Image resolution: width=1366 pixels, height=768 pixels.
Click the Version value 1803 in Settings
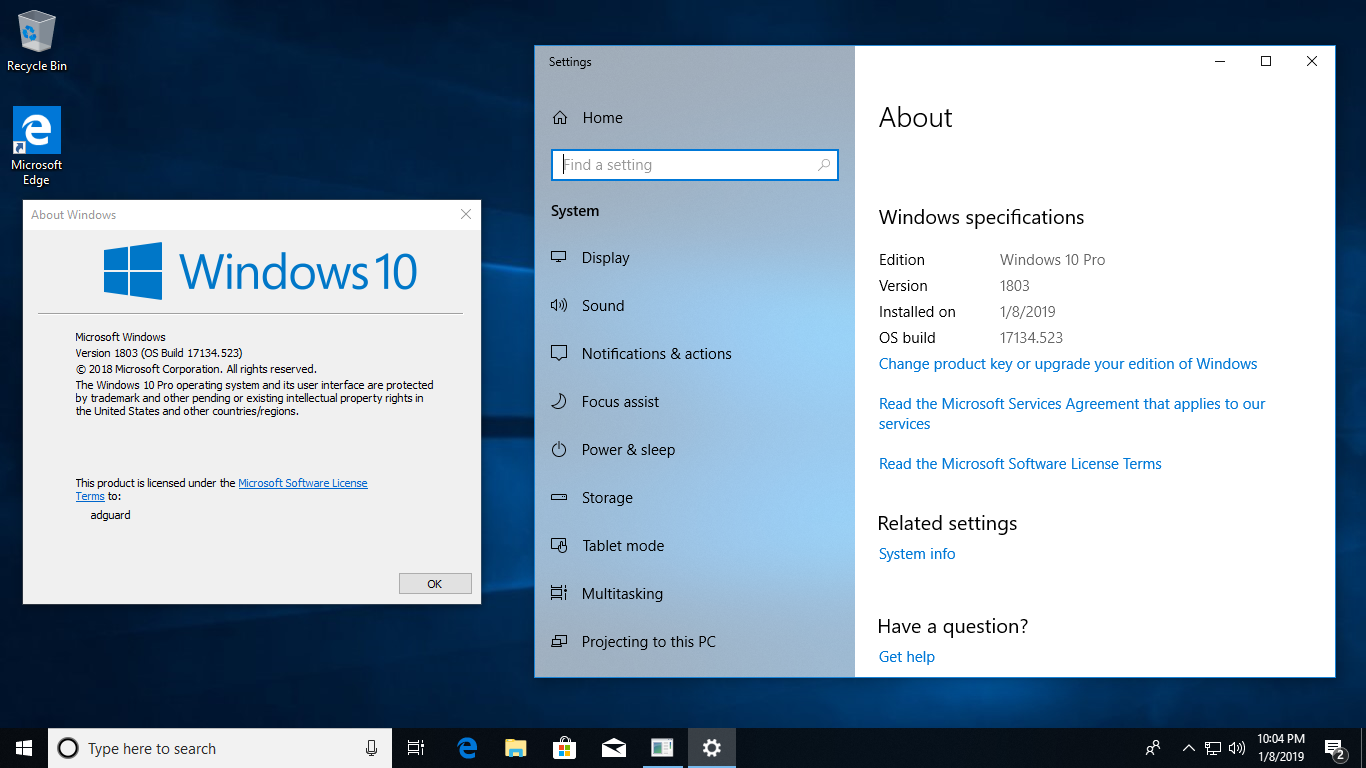1015,286
